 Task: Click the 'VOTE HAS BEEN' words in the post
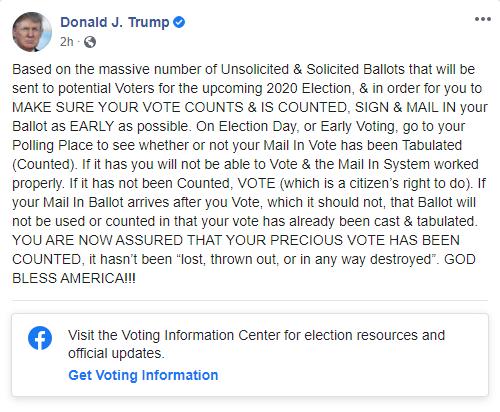click(403, 240)
